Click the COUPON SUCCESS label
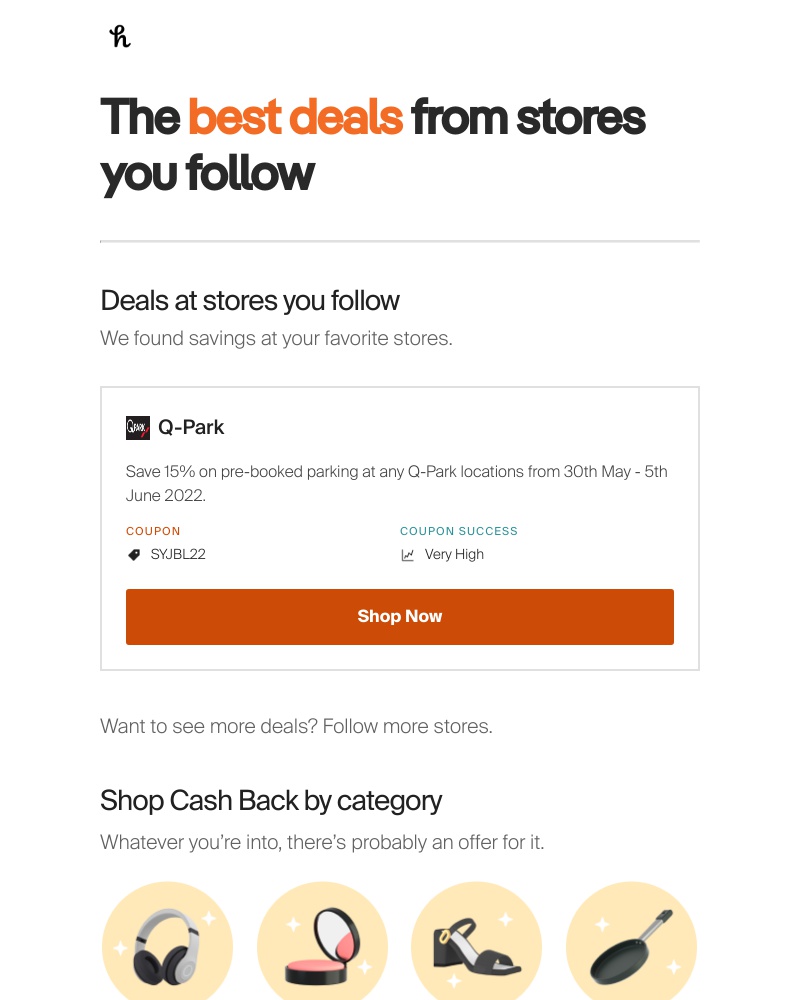The image size is (800, 1000). coord(459,531)
